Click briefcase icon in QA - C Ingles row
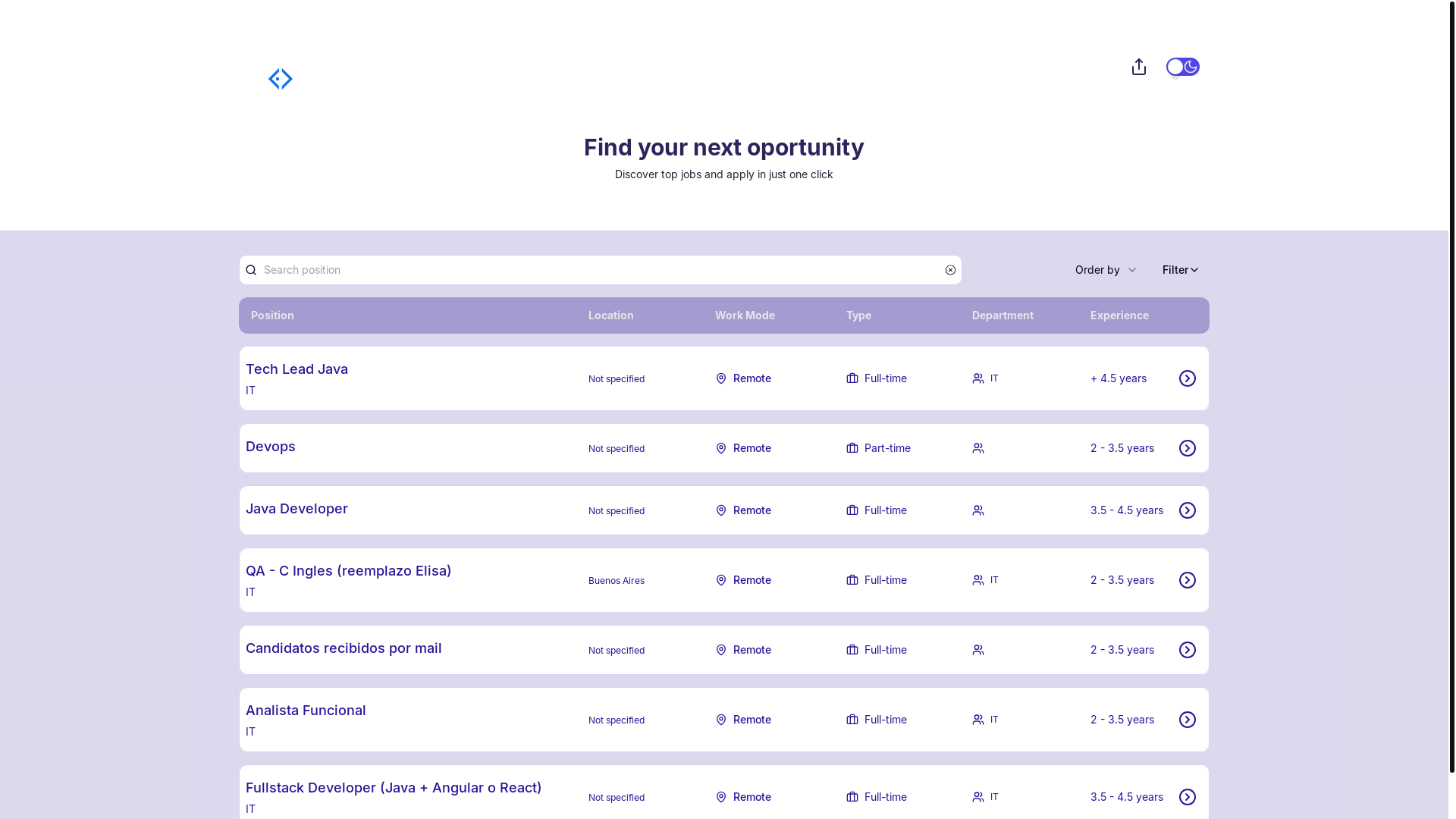Image resolution: width=1456 pixels, height=819 pixels. 852,580
